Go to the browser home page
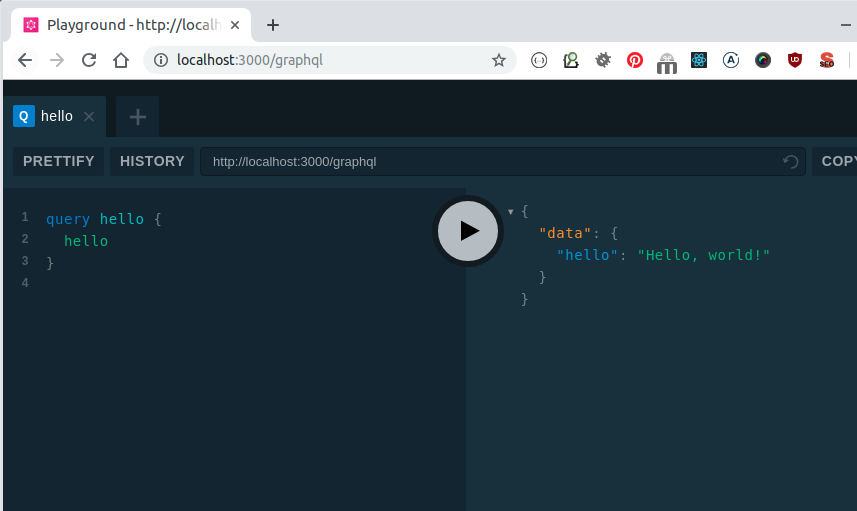This screenshot has width=857, height=511. (121, 60)
